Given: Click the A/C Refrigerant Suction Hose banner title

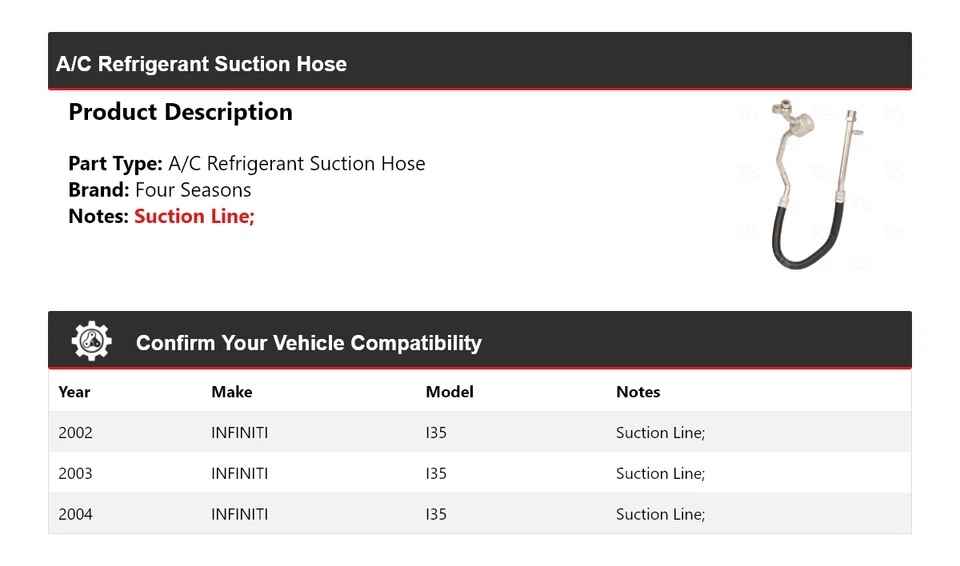Looking at the screenshot, I should coord(202,64).
